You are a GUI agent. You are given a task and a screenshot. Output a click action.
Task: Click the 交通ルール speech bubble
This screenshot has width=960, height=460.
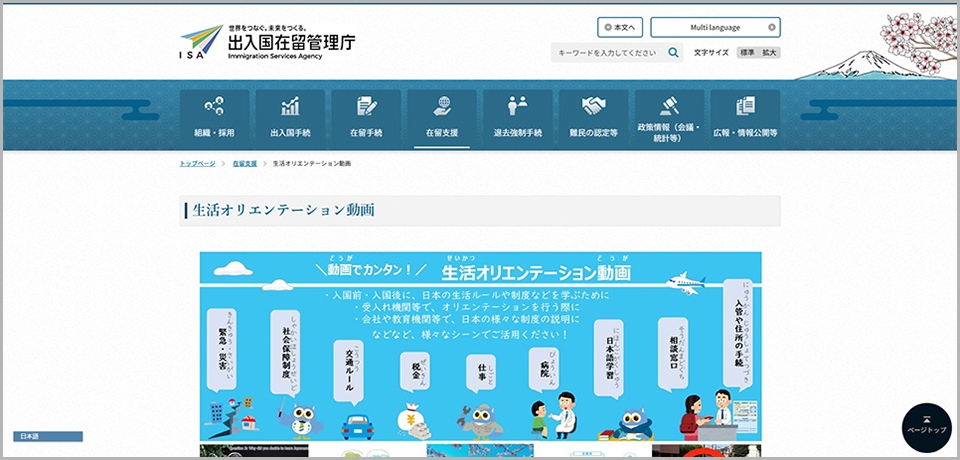(349, 371)
